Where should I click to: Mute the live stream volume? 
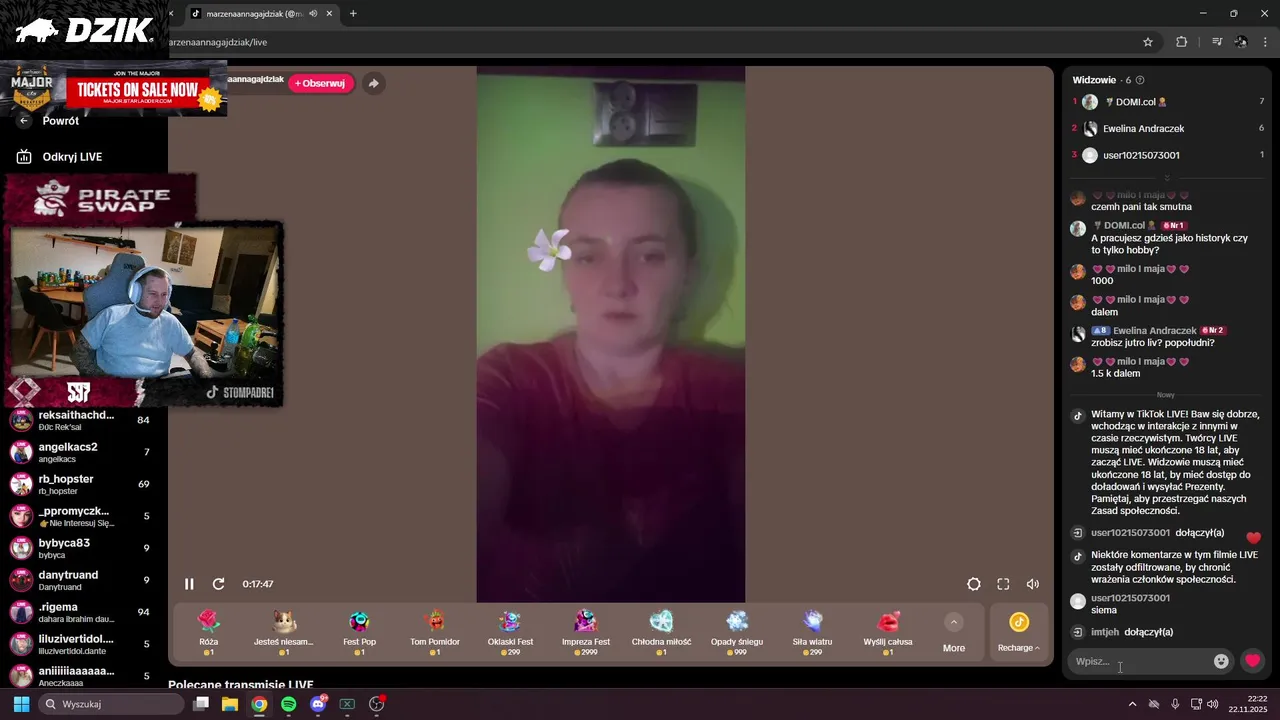tap(1033, 584)
